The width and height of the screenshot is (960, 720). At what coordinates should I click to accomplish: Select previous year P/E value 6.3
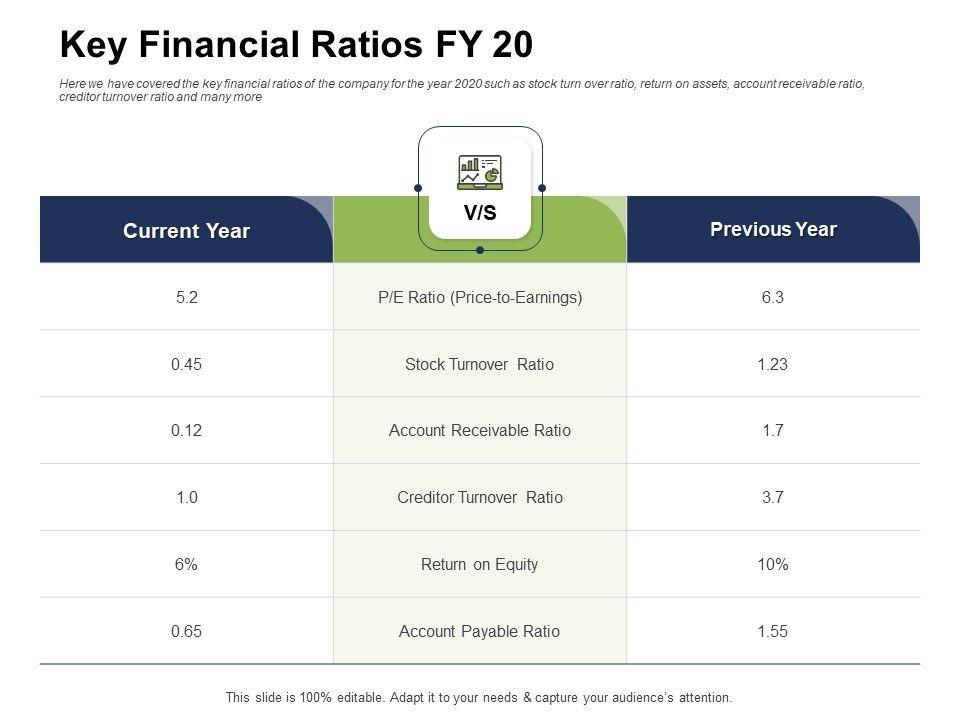click(773, 297)
